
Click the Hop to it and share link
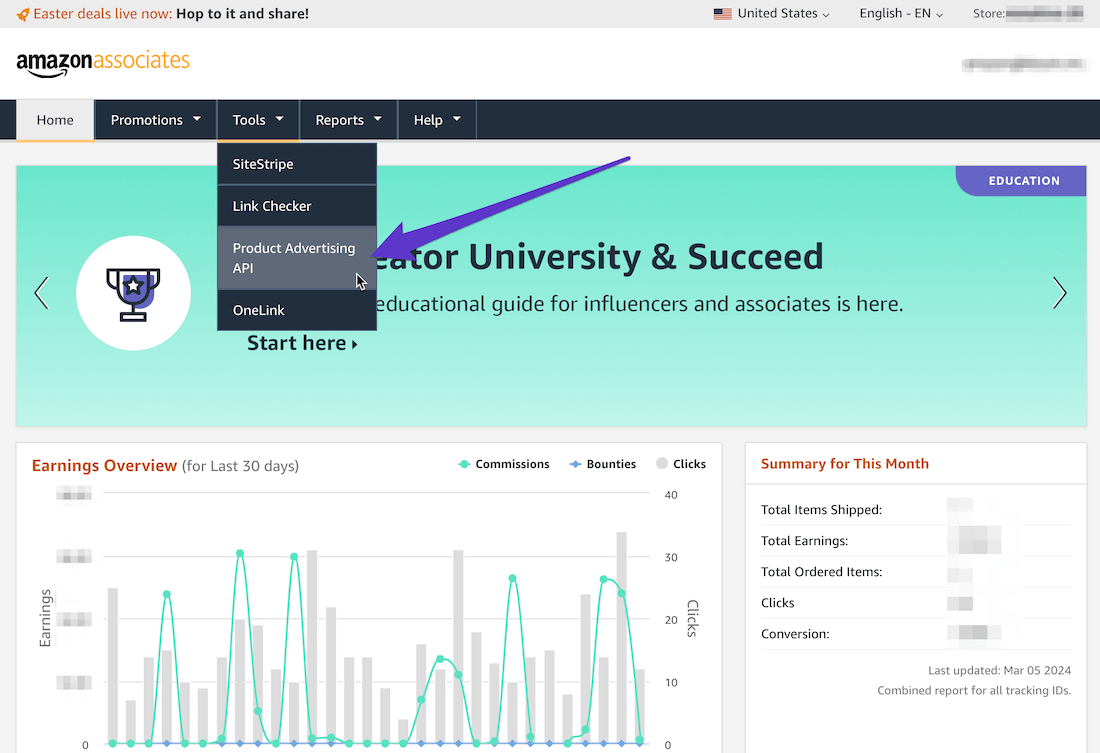coord(242,14)
